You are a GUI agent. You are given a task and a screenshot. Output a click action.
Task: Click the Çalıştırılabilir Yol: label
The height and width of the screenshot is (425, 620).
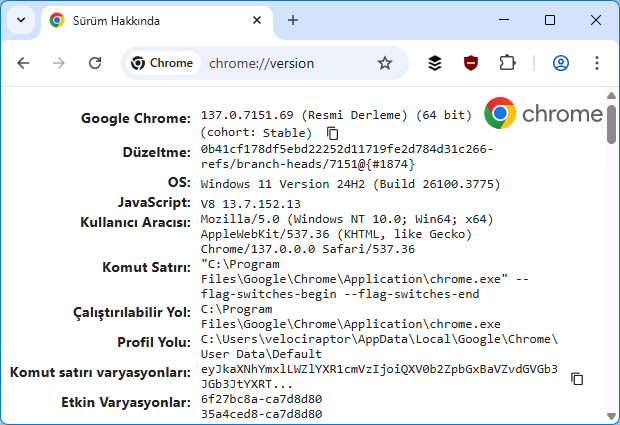pos(132,312)
